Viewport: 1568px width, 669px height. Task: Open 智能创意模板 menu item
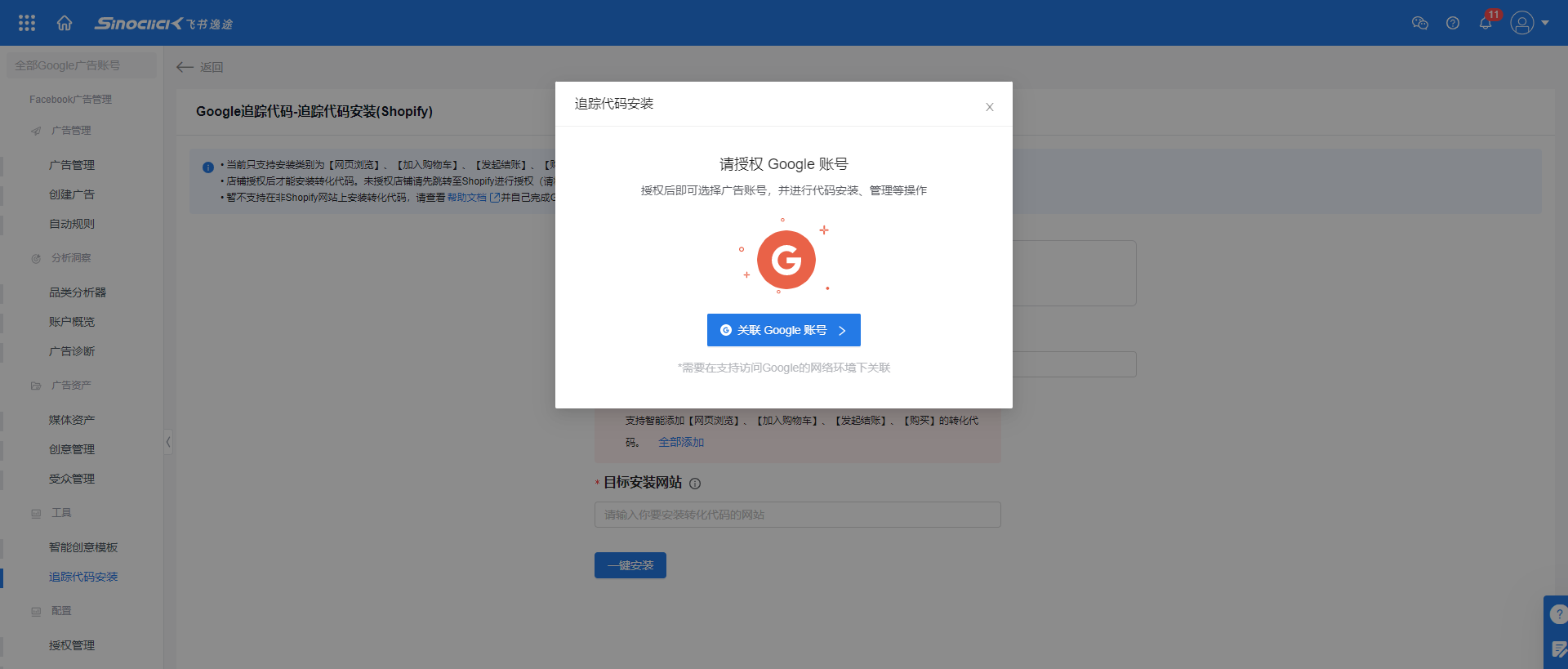[83, 547]
